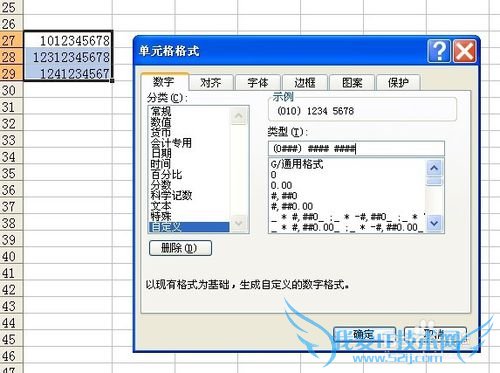
Task: Choose 百分比 category
Action: click(x=189, y=174)
